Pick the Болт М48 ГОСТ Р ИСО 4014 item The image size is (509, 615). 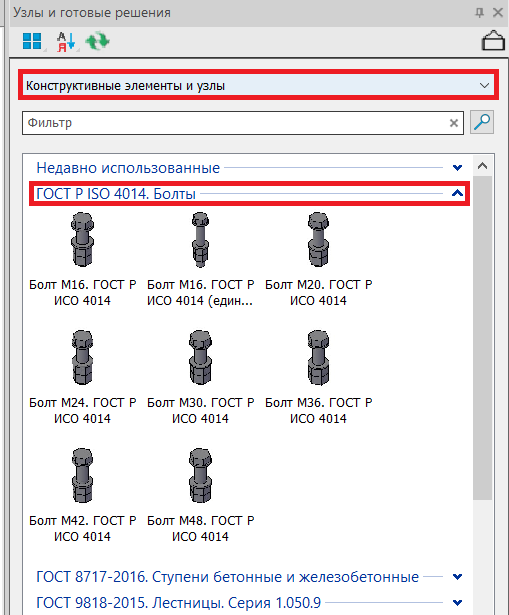200,495
